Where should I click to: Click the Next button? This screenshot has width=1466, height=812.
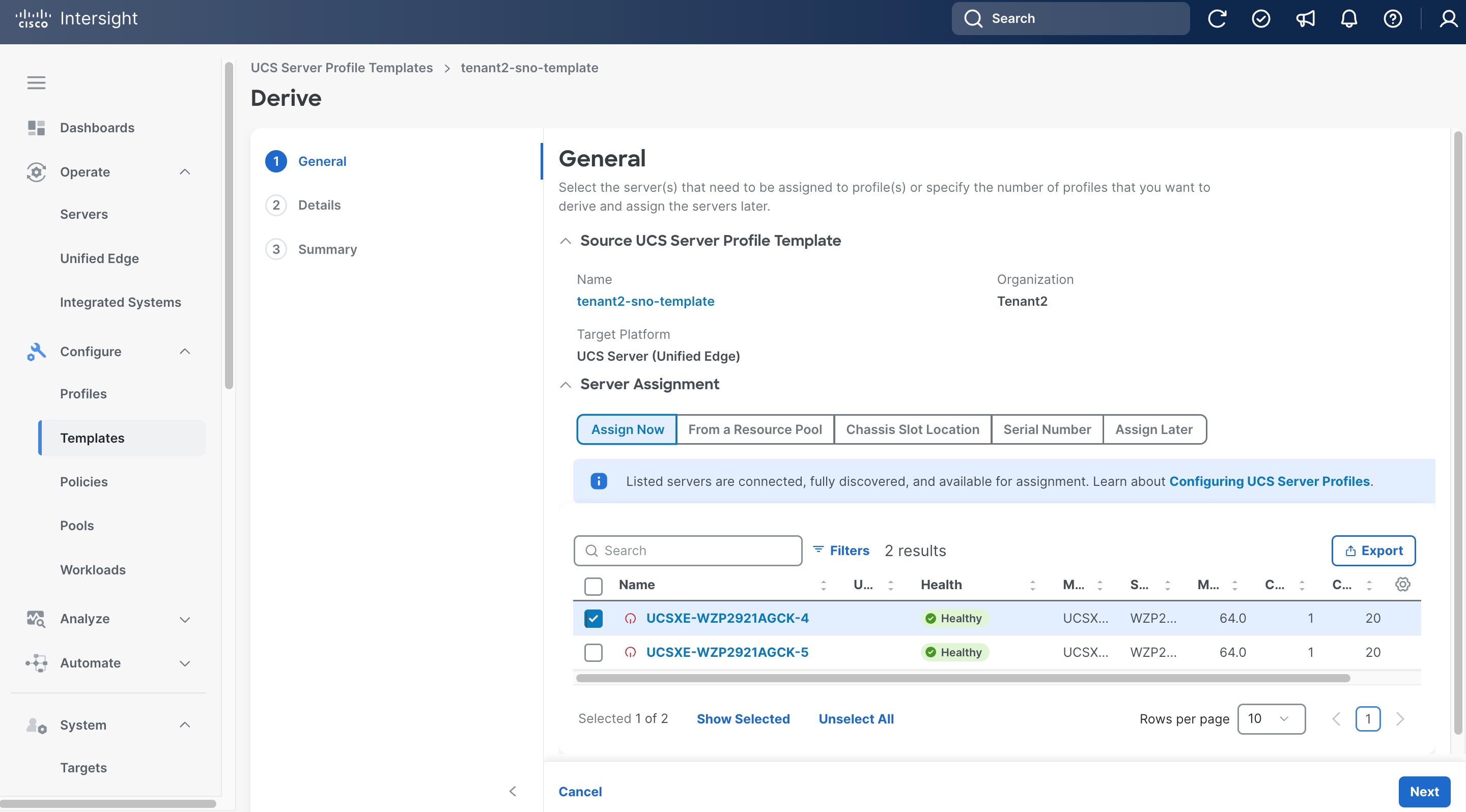[1424, 792]
